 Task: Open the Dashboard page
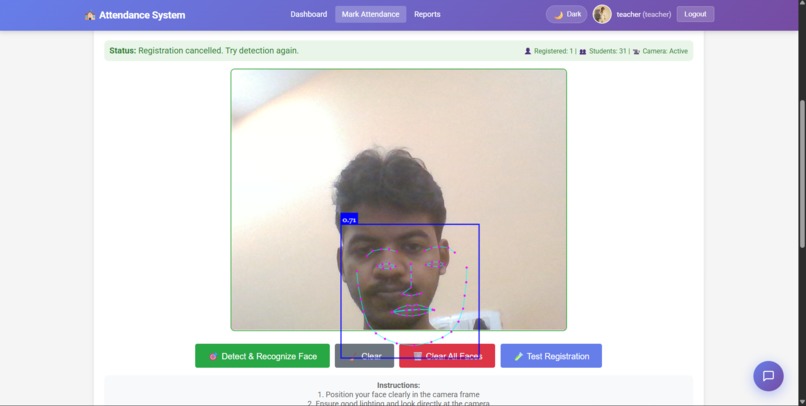308,14
